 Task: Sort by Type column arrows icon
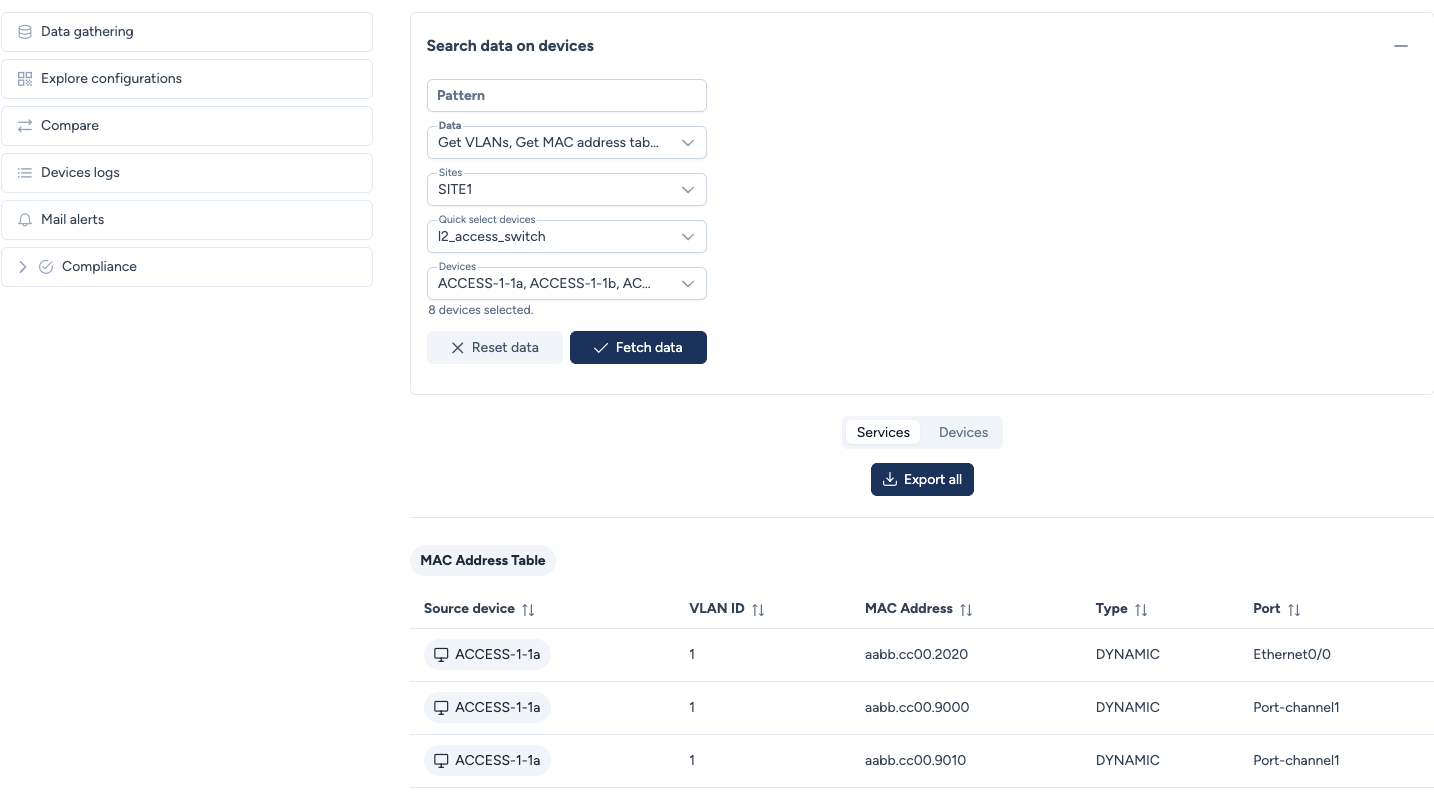[x=1141, y=609]
